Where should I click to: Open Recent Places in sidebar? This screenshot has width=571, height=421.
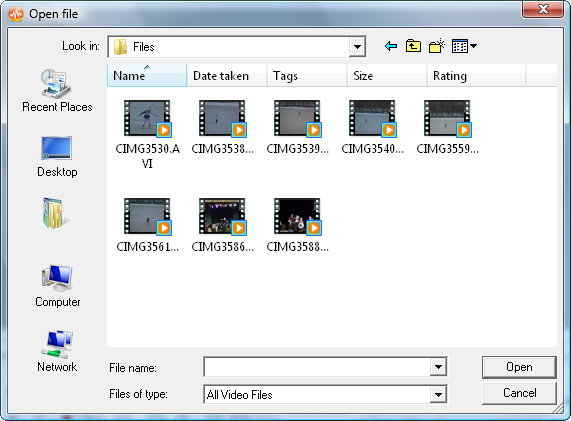pos(57,91)
